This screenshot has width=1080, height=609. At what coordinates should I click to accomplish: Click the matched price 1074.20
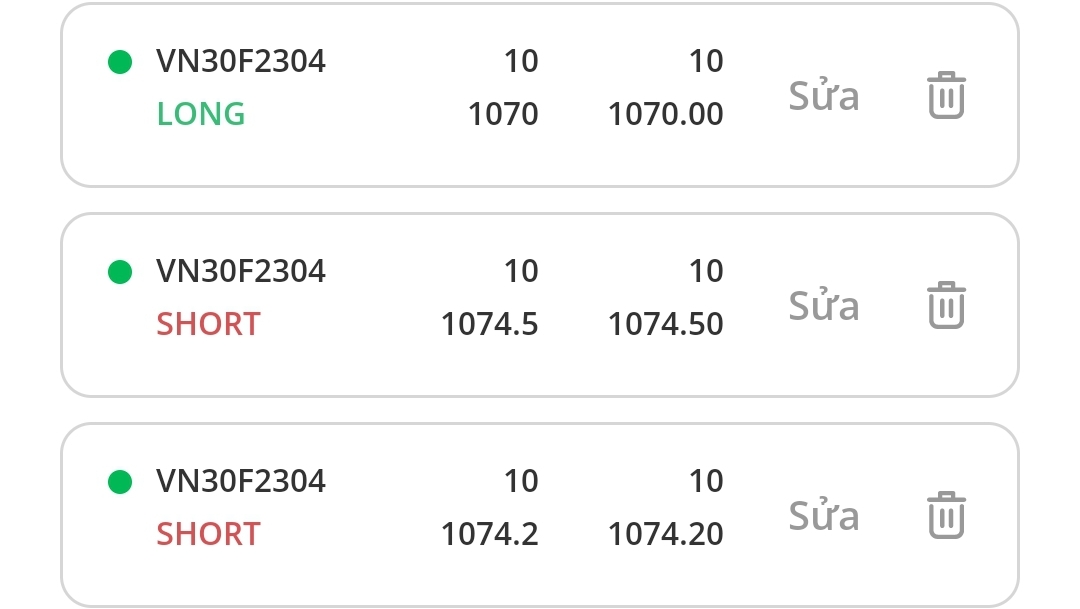[665, 534]
